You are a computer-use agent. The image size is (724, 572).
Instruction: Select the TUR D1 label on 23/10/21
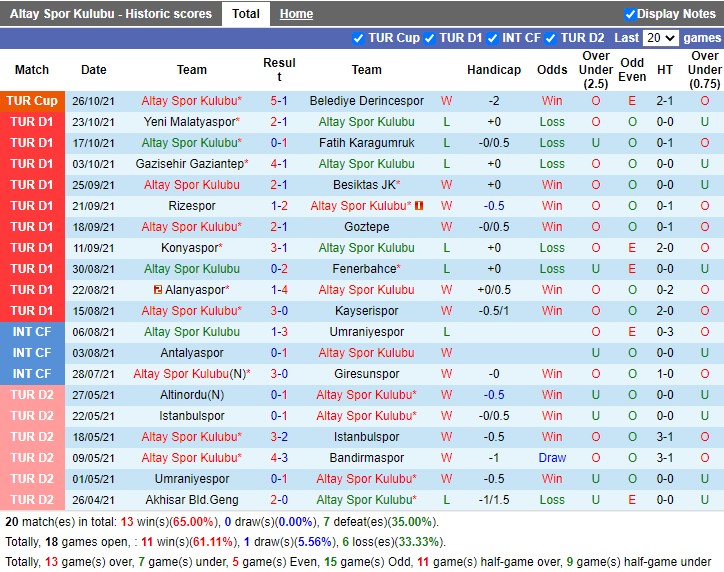[32, 122]
